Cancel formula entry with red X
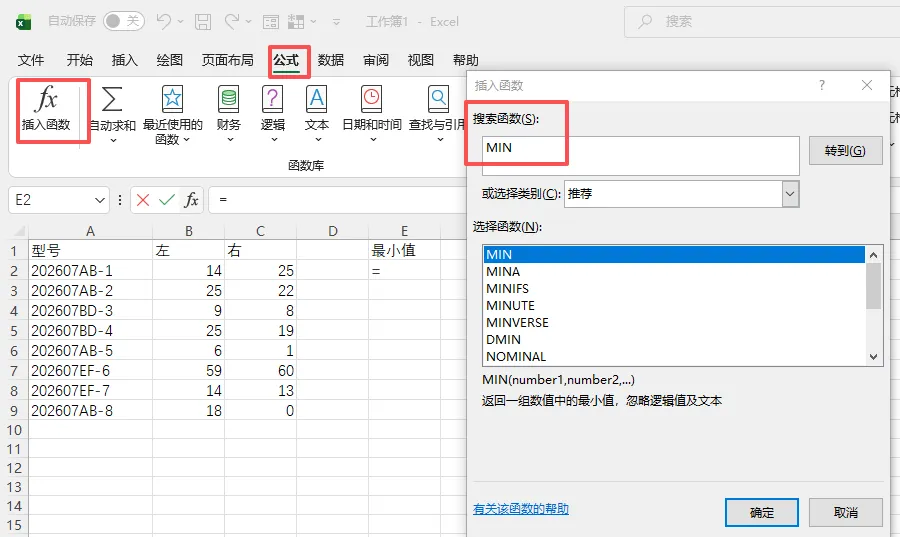Viewport: 900px width, 537px height. pyautogui.click(x=143, y=200)
